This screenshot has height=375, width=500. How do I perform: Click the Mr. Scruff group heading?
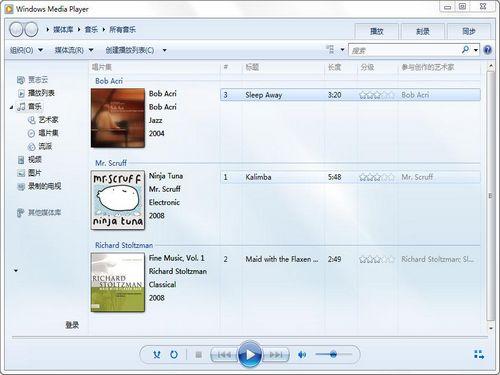[111, 163]
